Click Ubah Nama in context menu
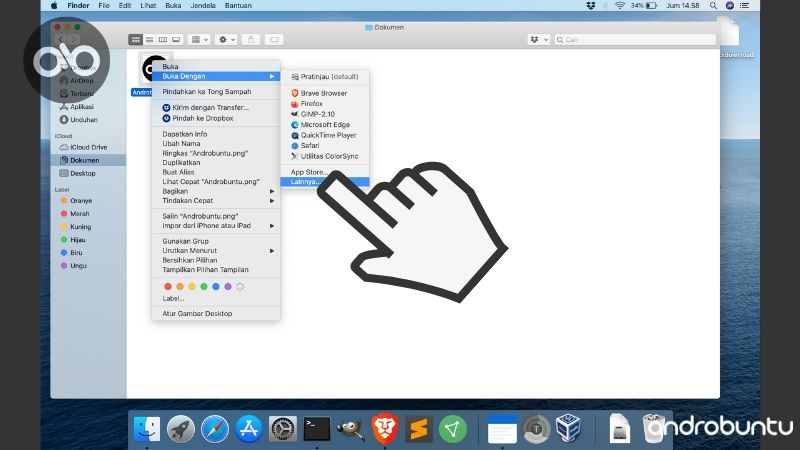This screenshot has width=800, height=450. 216,143
